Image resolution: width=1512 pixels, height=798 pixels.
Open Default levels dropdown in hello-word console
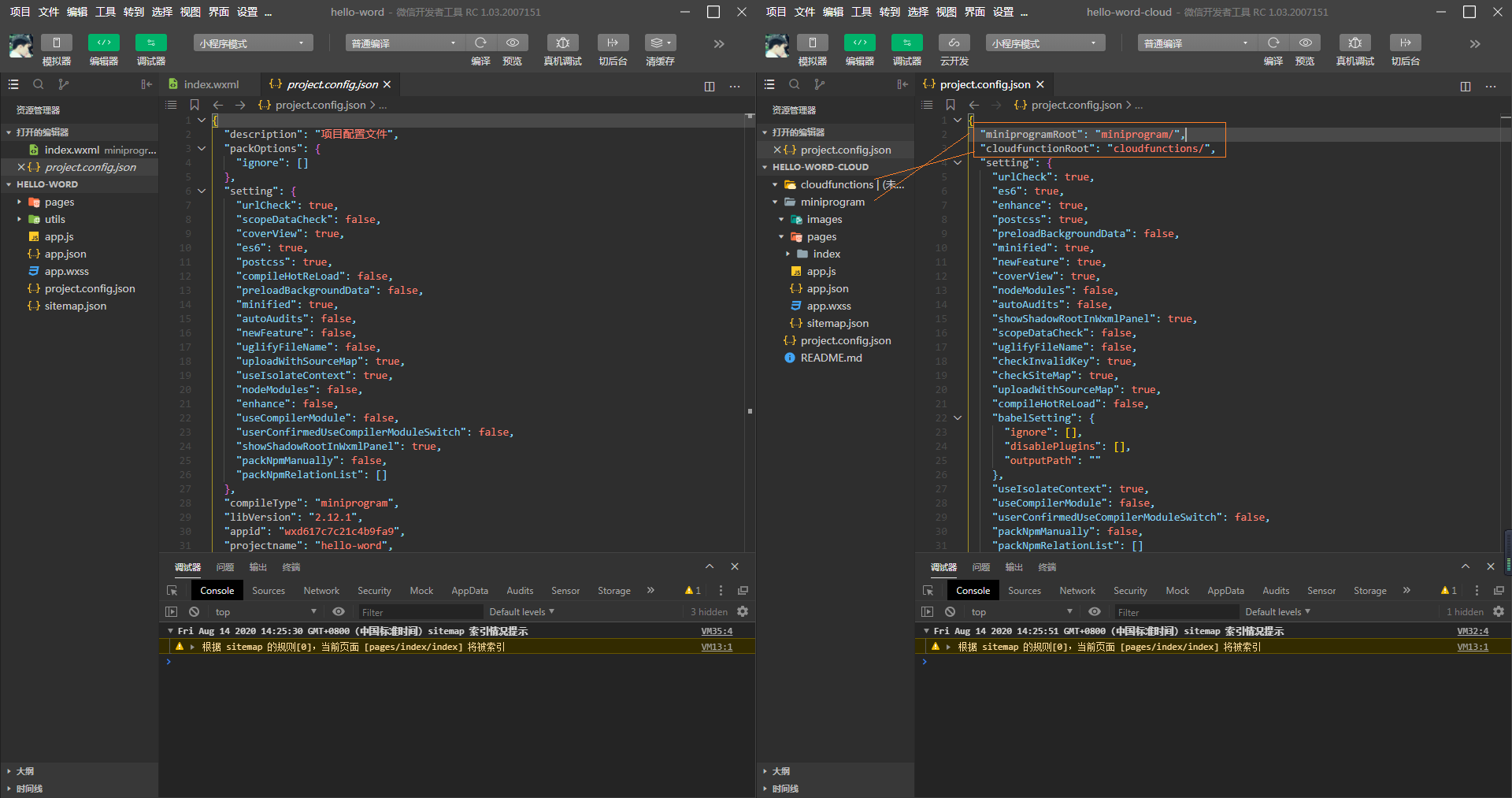click(x=521, y=612)
